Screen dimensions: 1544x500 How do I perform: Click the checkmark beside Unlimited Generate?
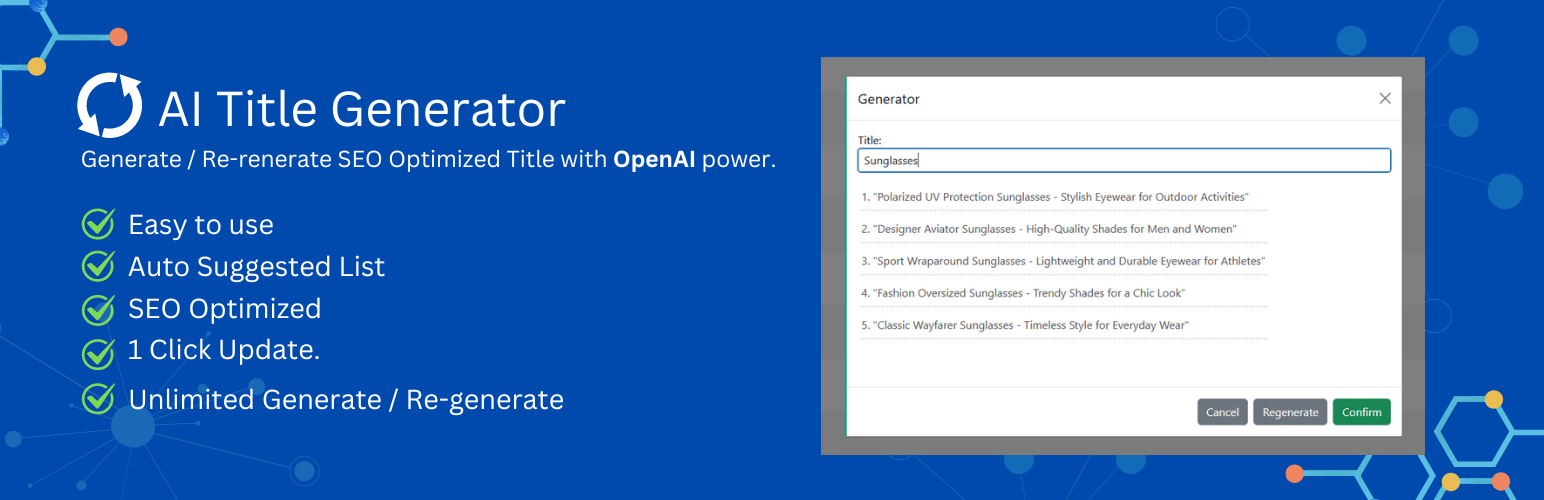pyautogui.click(x=98, y=397)
